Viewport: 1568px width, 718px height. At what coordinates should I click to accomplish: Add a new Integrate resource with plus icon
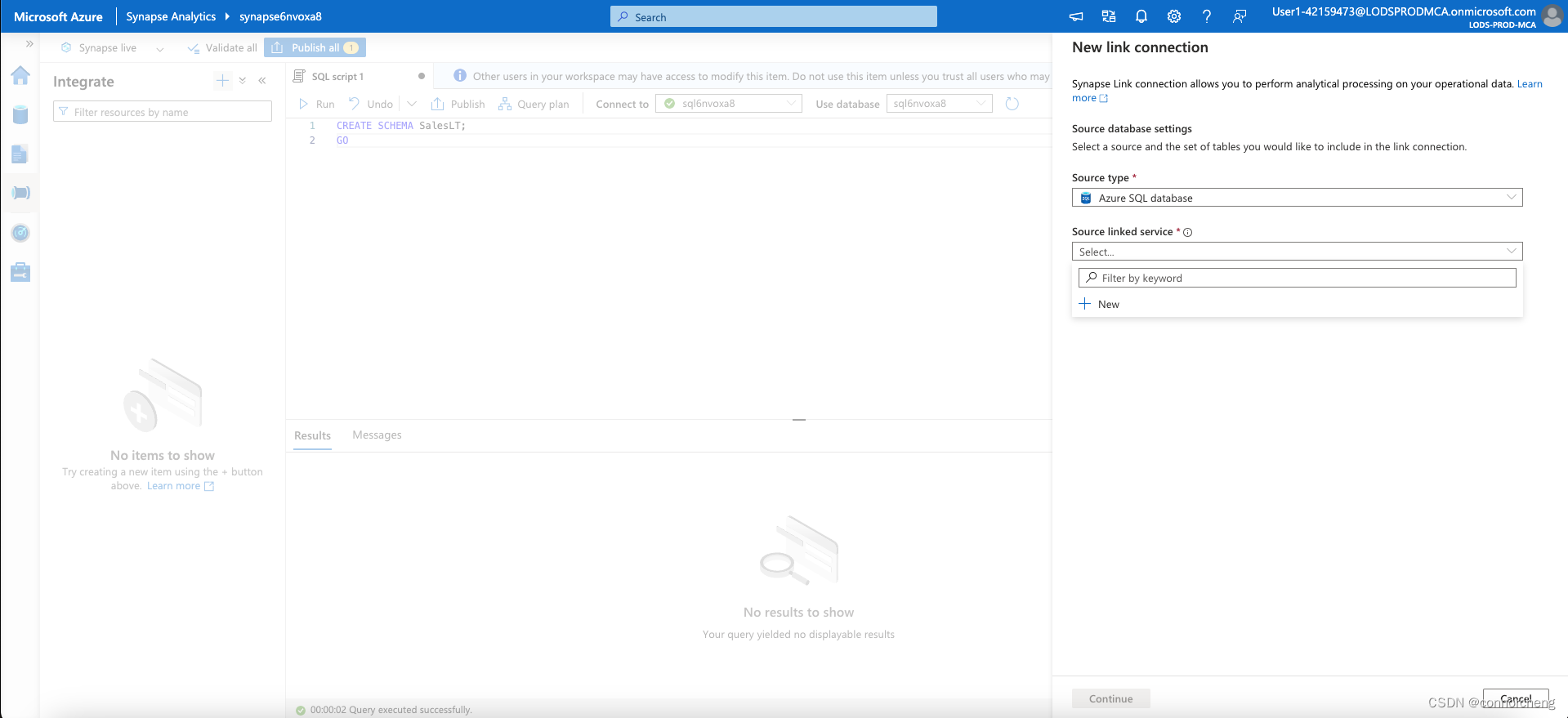pyautogui.click(x=222, y=80)
